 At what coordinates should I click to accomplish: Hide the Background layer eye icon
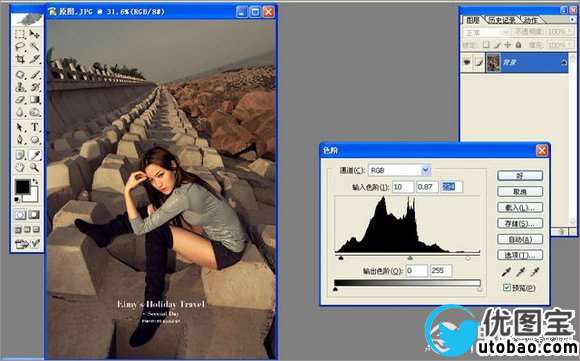(x=467, y=63)
